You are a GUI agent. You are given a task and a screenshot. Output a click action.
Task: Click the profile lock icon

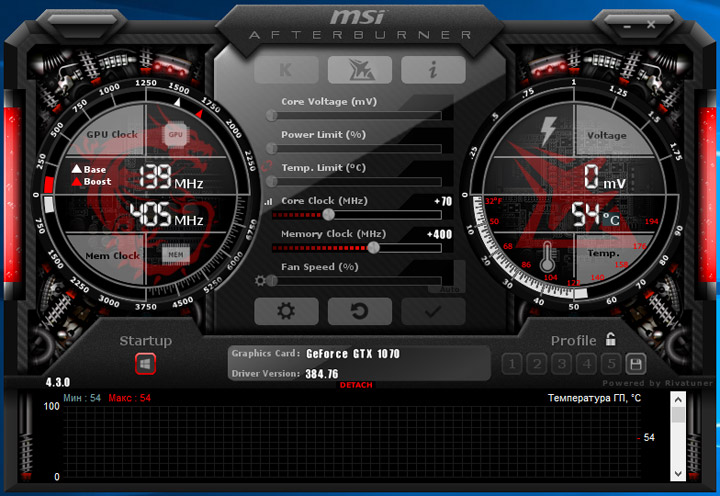tap(610, 339)
